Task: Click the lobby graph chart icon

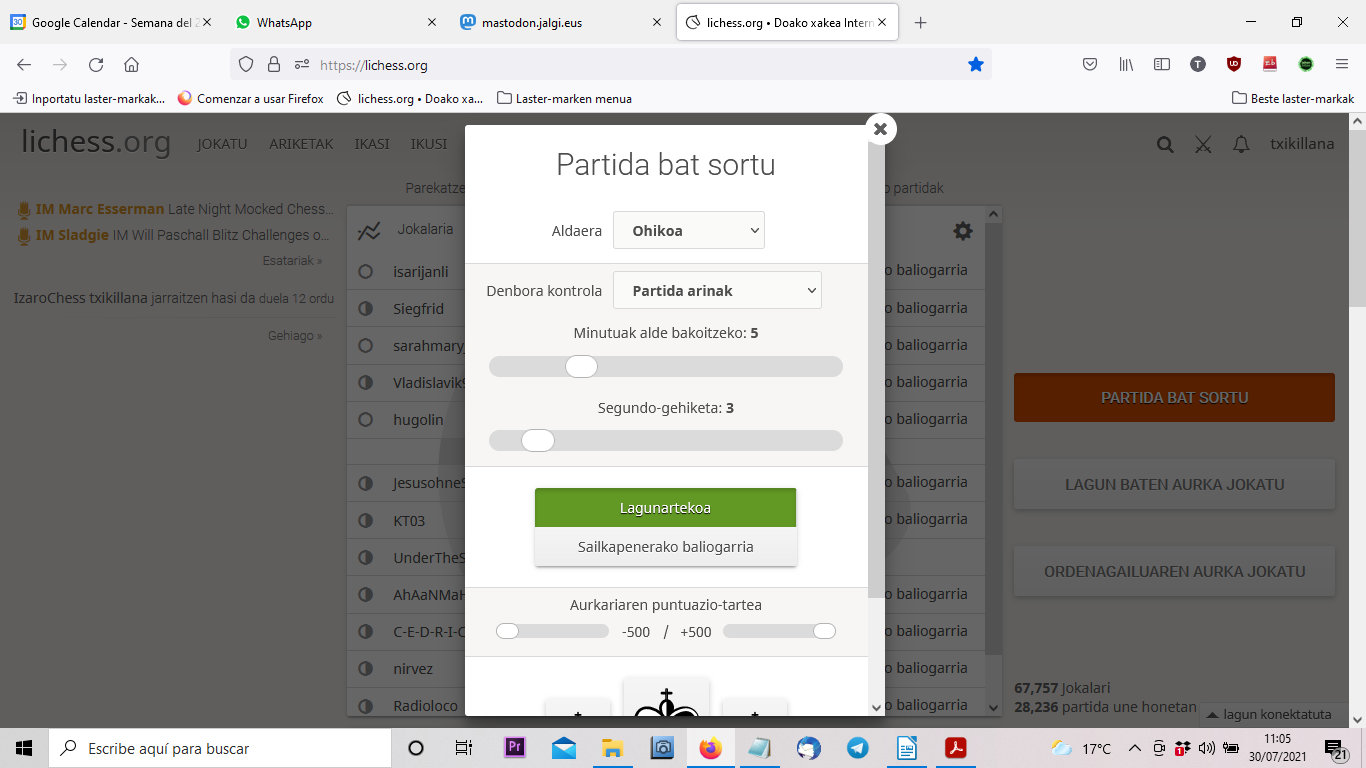Action: [x=369, y=231]
